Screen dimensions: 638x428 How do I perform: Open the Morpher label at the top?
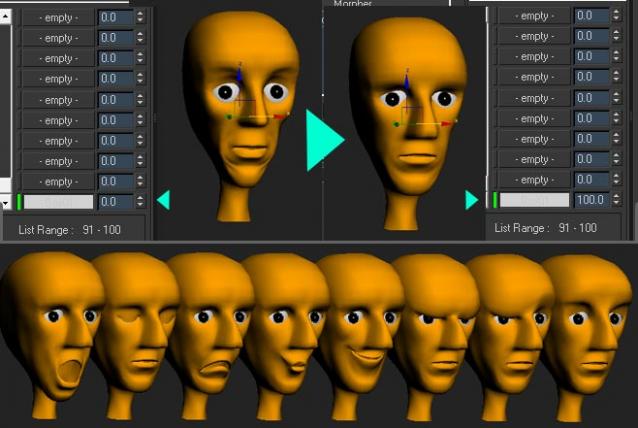352,3
